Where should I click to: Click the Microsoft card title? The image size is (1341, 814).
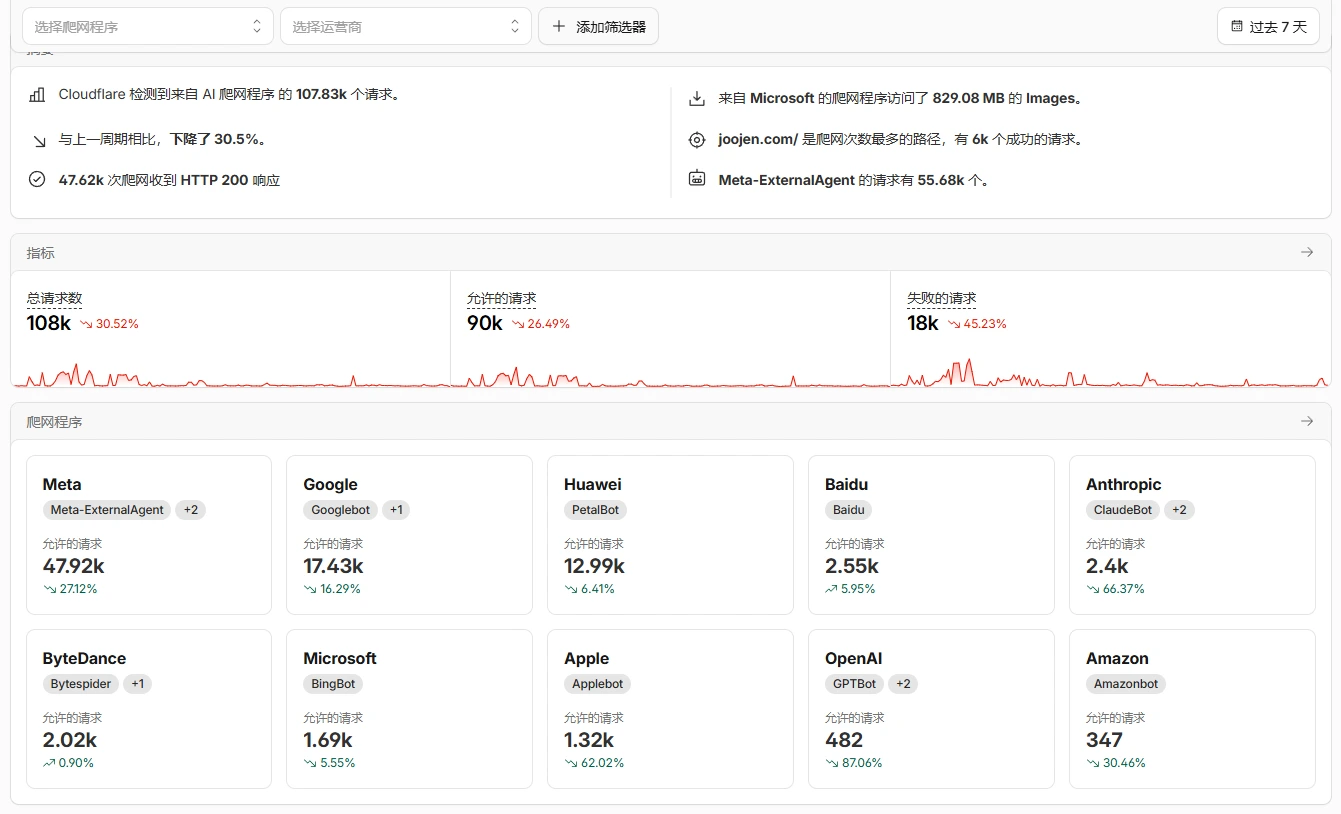340,658
